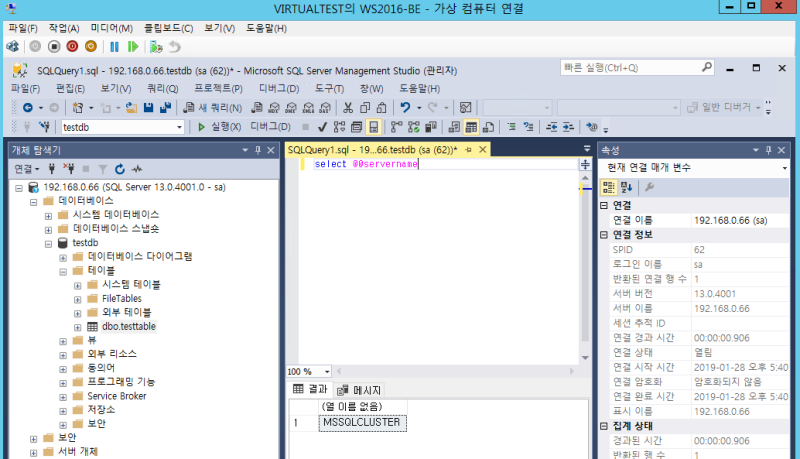The height and width of the screenshot is (459, 800).
Task: Toggle include client statistics
Action: [x=431, y=127]
